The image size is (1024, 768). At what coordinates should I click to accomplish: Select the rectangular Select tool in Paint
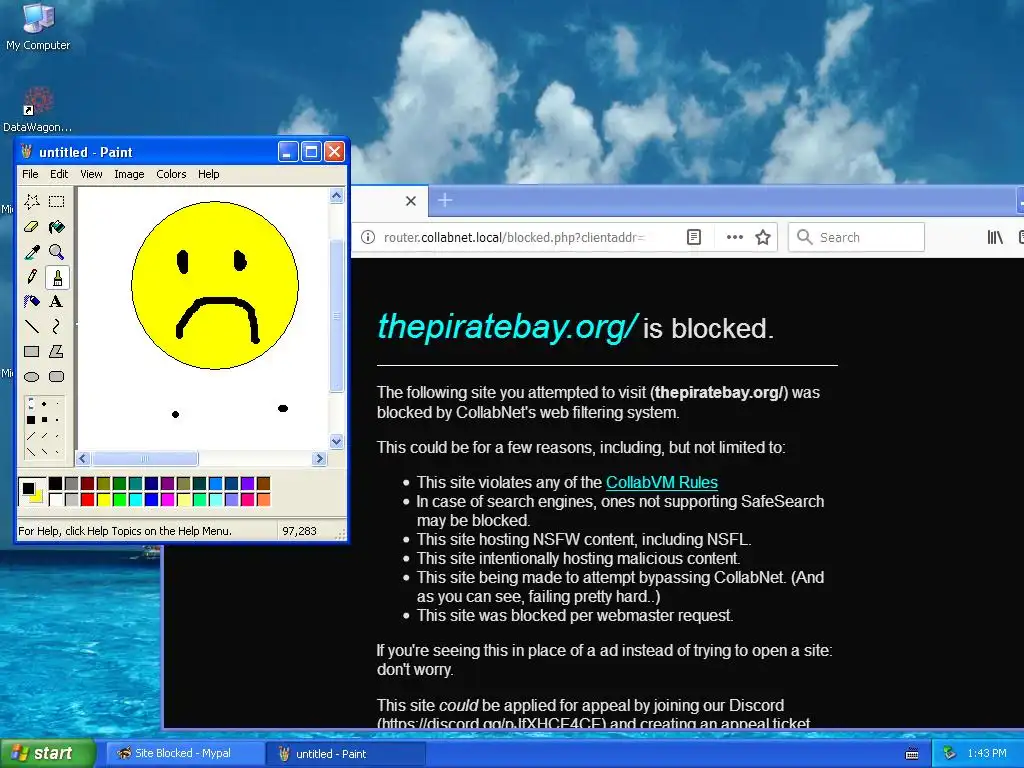point(57,202)
